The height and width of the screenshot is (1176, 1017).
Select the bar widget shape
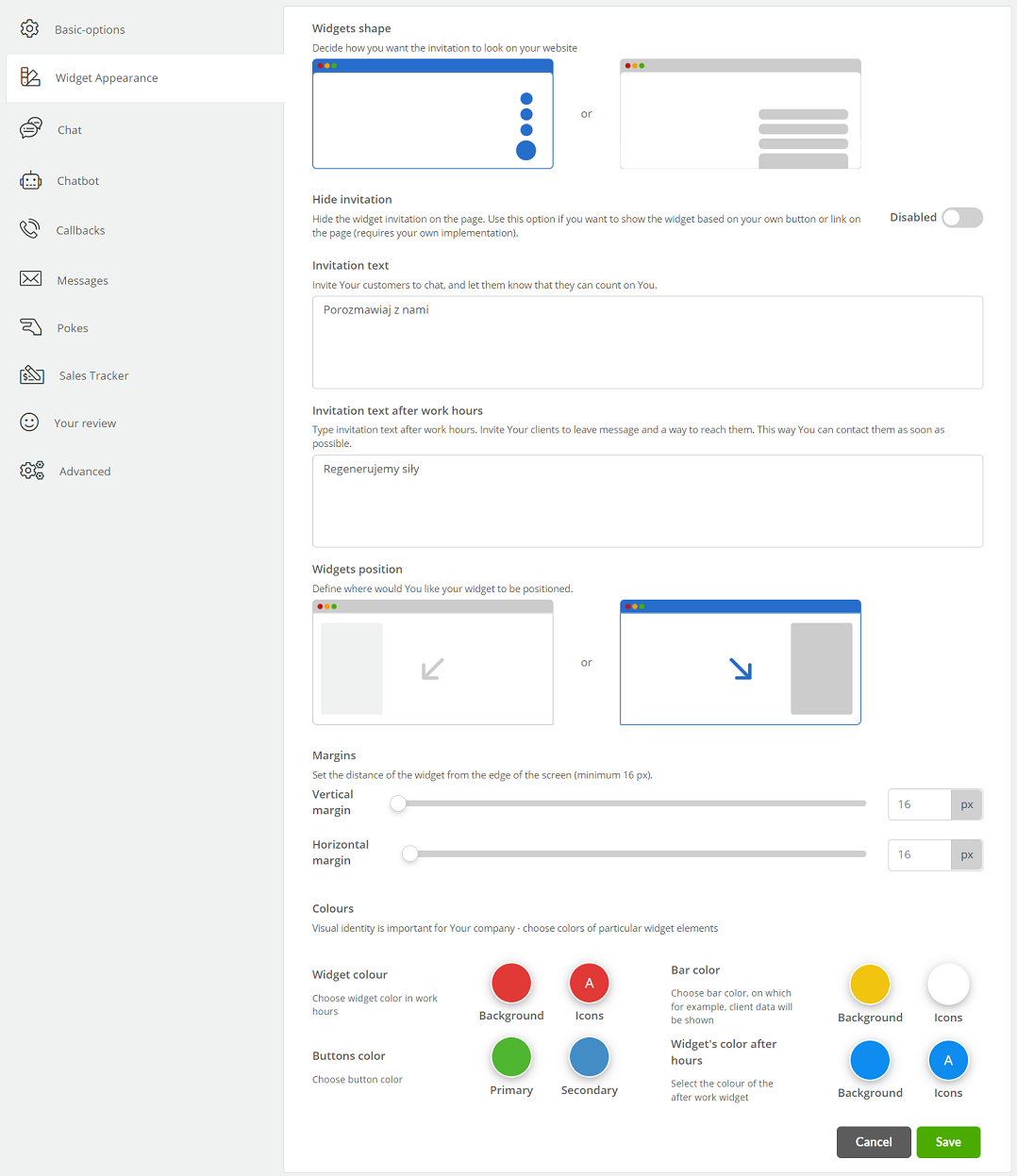click(x=741, y=114)
